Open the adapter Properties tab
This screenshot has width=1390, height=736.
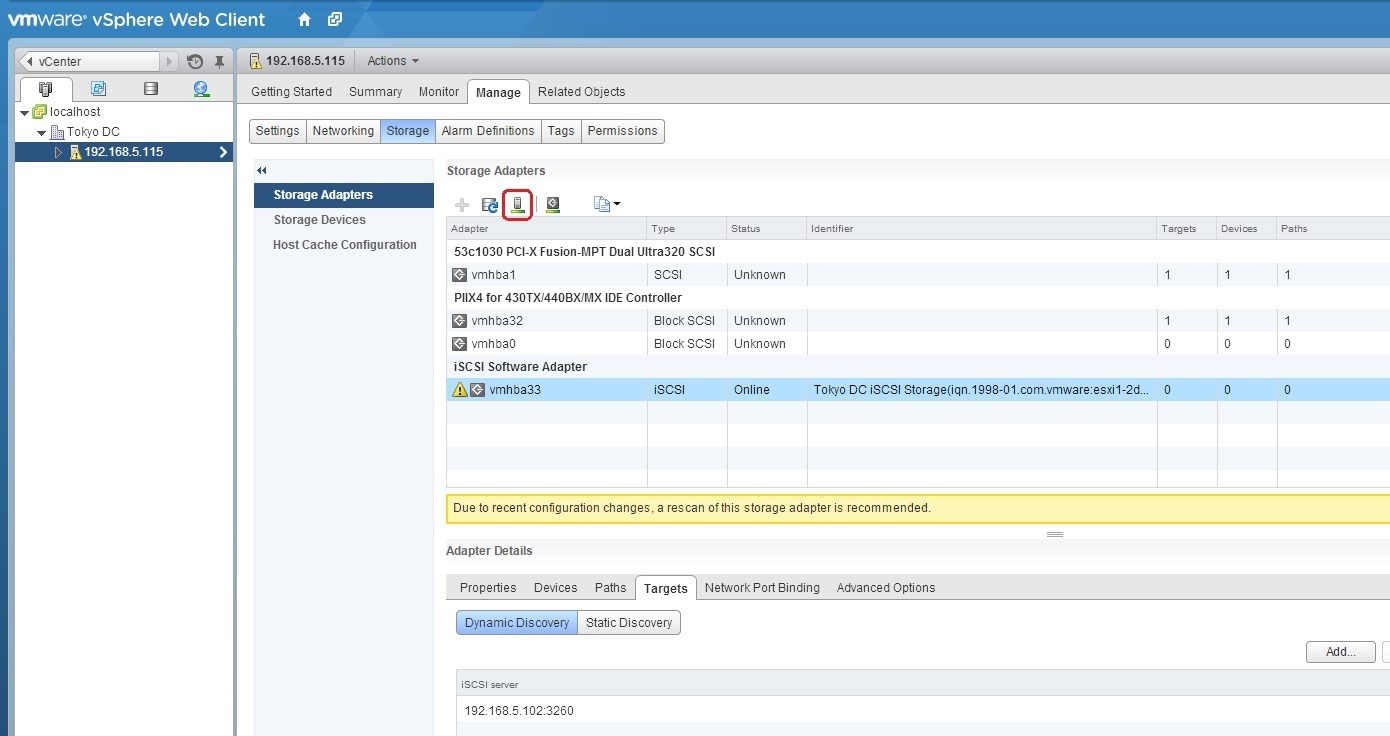click(x=488, y=588)
